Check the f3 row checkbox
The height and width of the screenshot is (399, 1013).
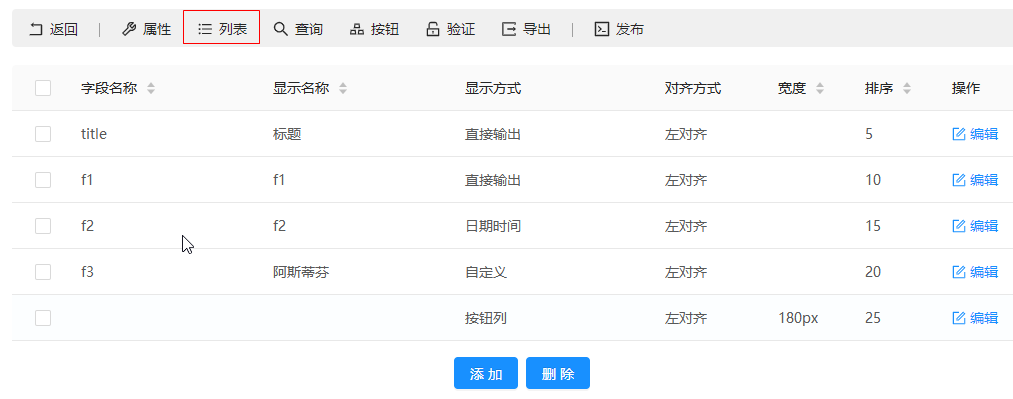(43, 272)
